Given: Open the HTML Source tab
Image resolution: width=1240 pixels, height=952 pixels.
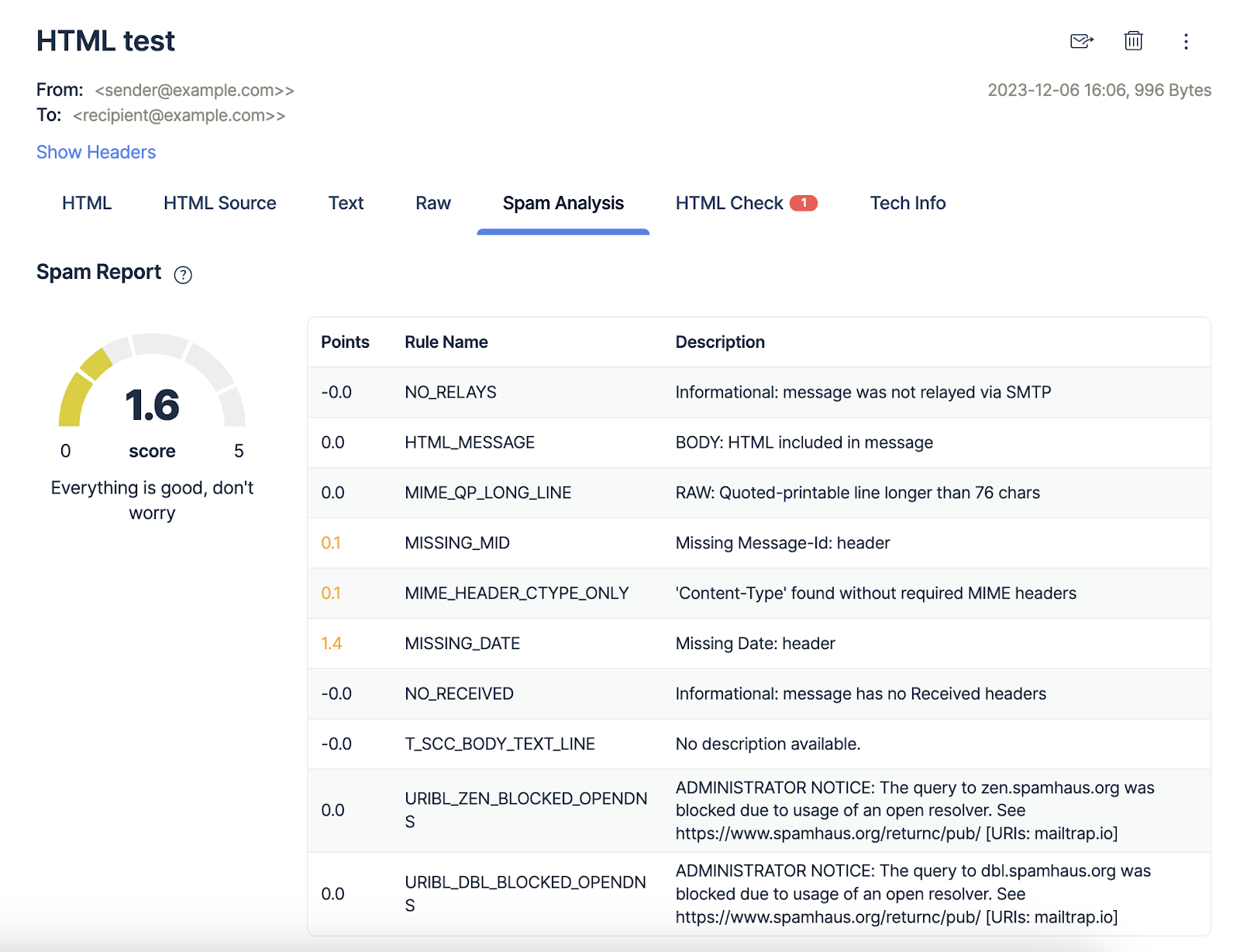Looking at the screenshot, I should pyautogui.click(x=219, y=202).
